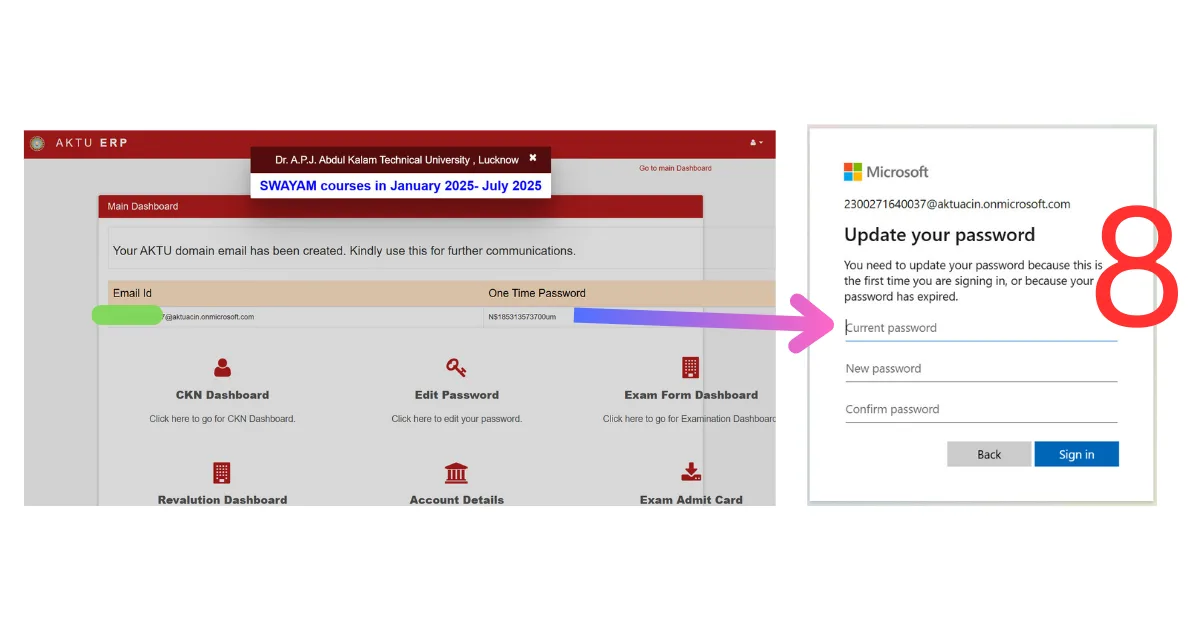This screenshot has width=1200, height=630.
Task: Click 'Click here to edit your password.' text
Action: click(457, 419)
